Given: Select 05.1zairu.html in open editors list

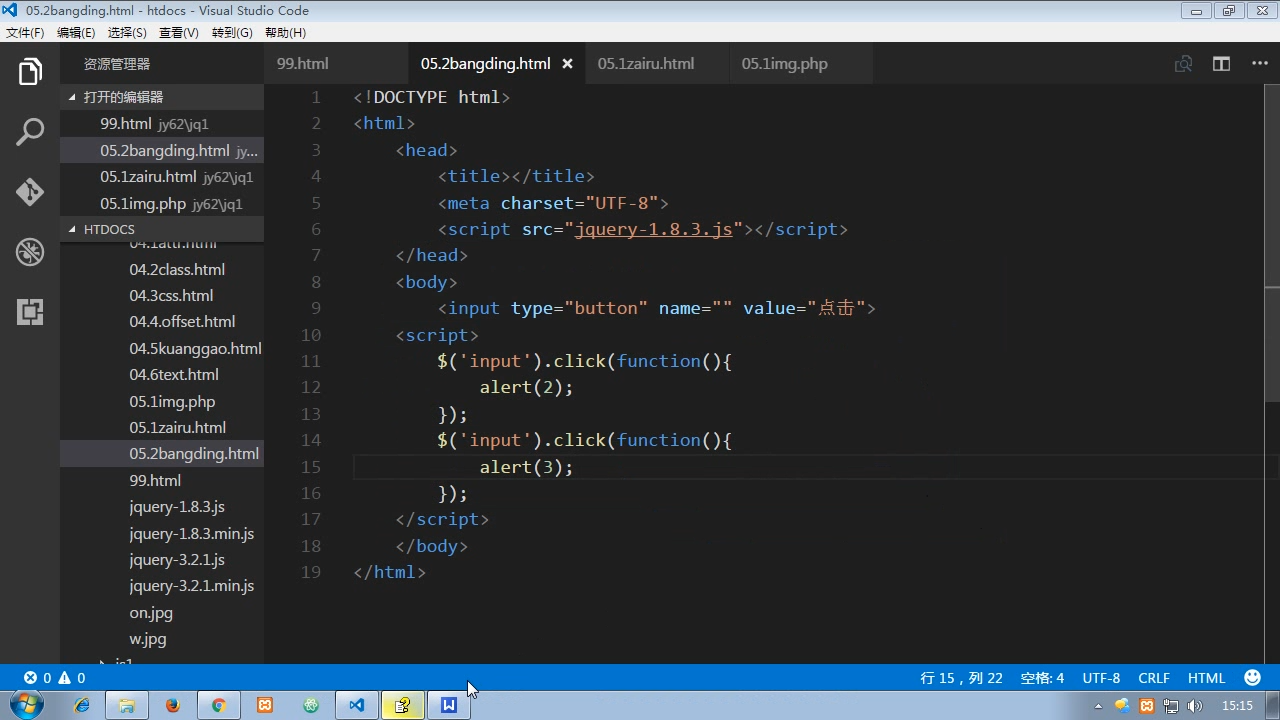Looking at the screenshot, I should tap(162, 177).
